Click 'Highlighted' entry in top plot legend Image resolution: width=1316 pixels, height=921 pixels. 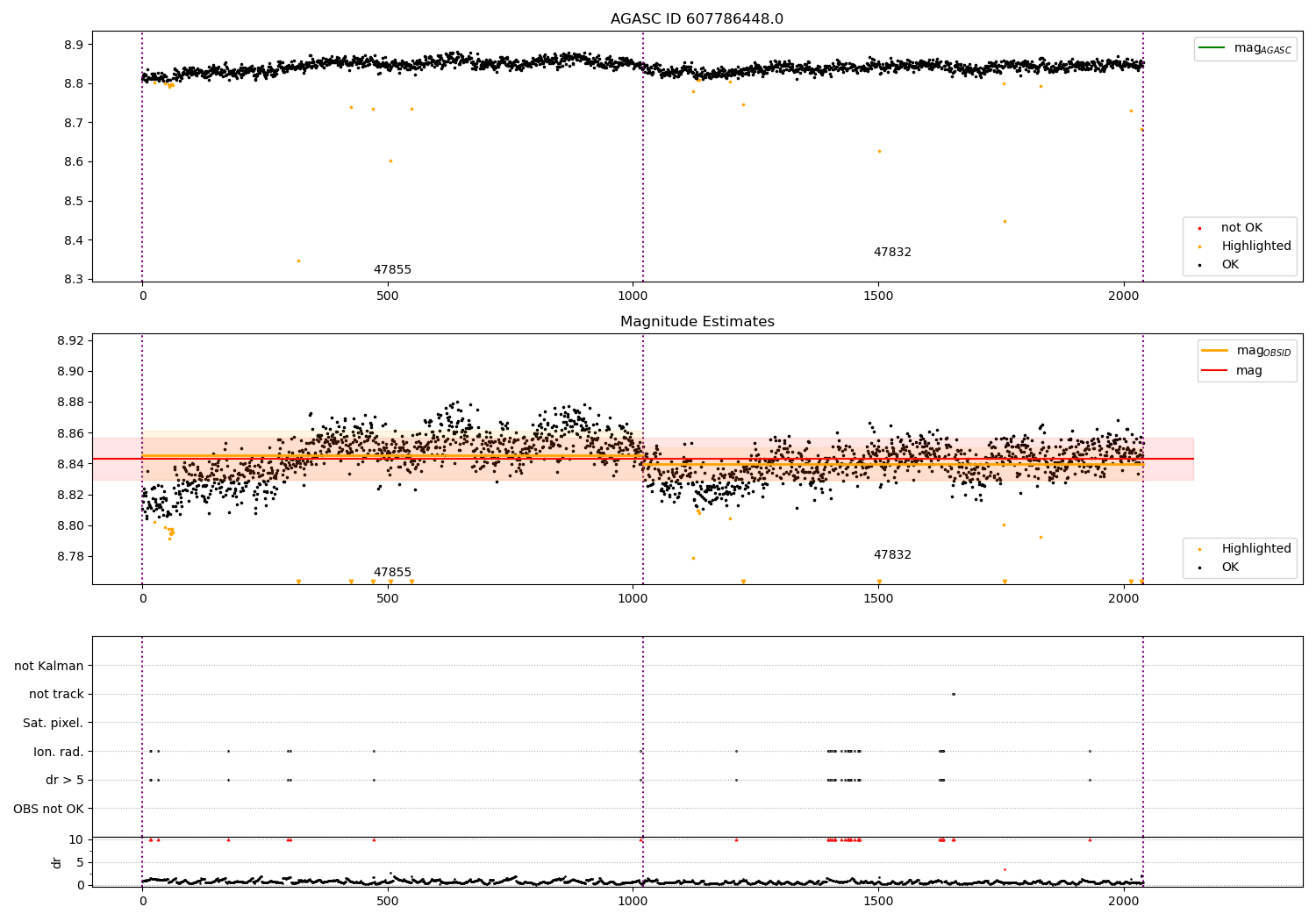(1256, 246)
